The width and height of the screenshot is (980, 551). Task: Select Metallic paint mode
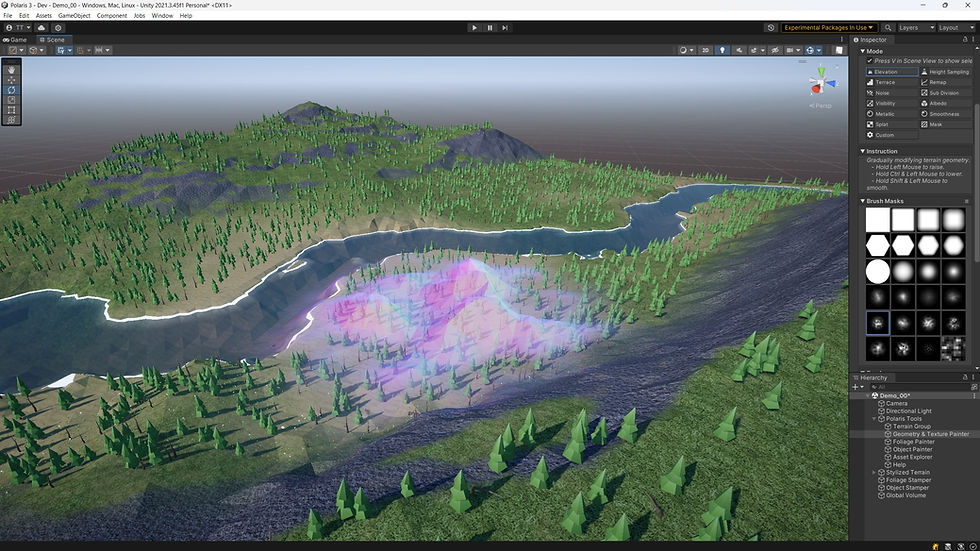pyautogui.click(x=892, y=114)
